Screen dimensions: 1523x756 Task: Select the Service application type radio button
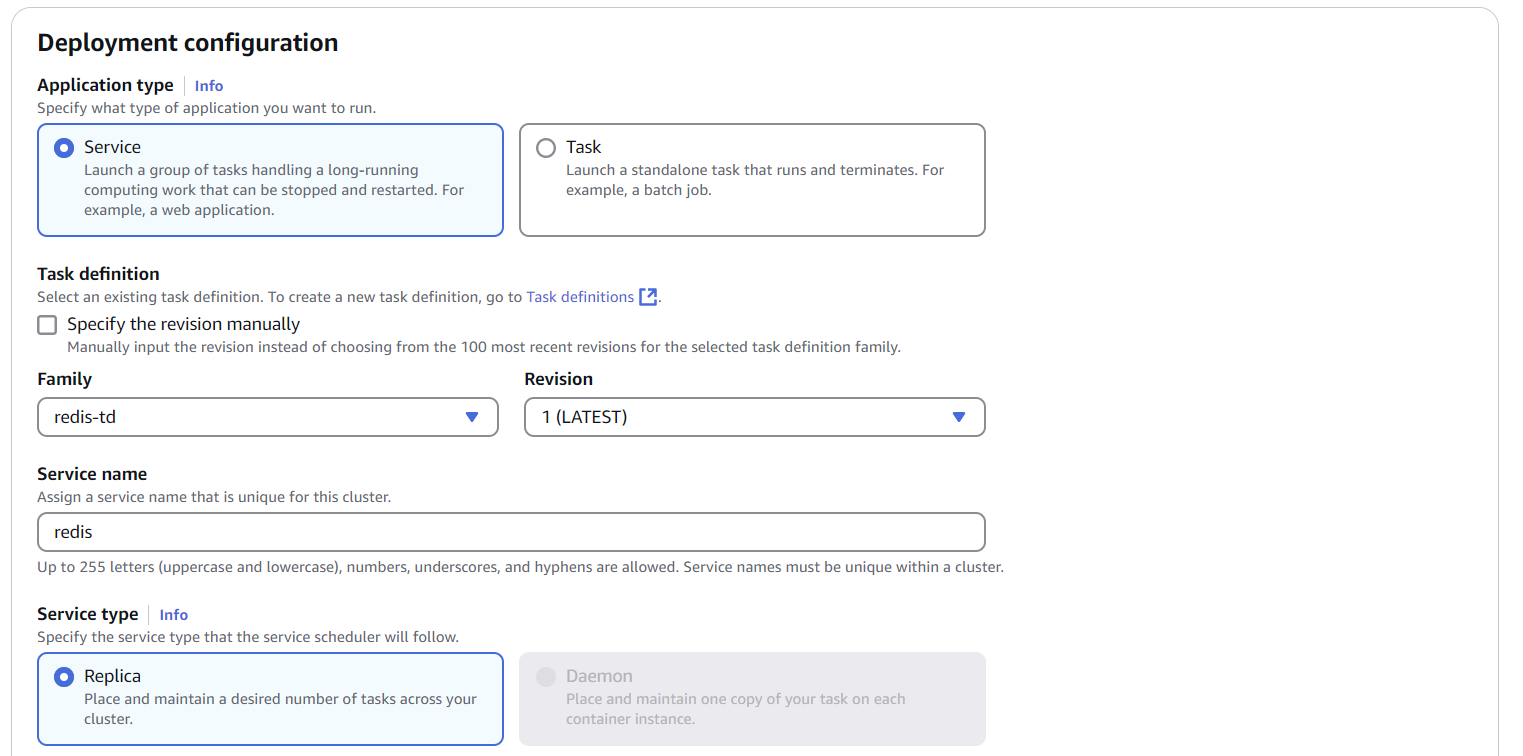pos(64,148)
